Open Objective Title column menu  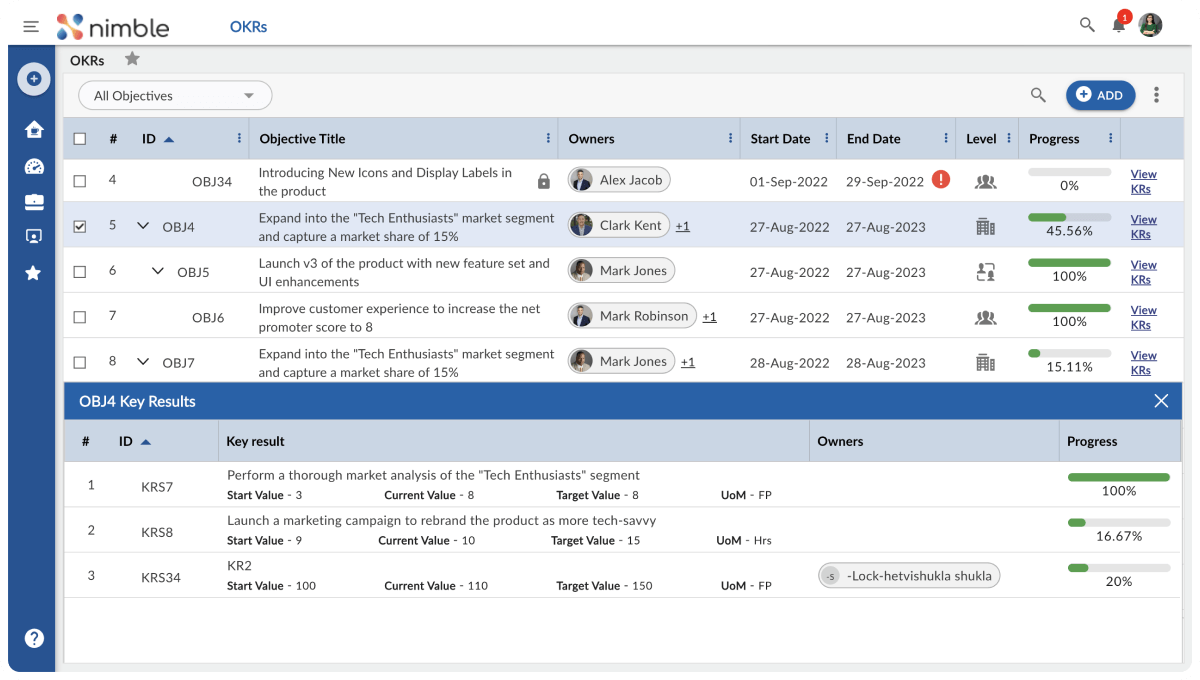[x=548, y=139]
